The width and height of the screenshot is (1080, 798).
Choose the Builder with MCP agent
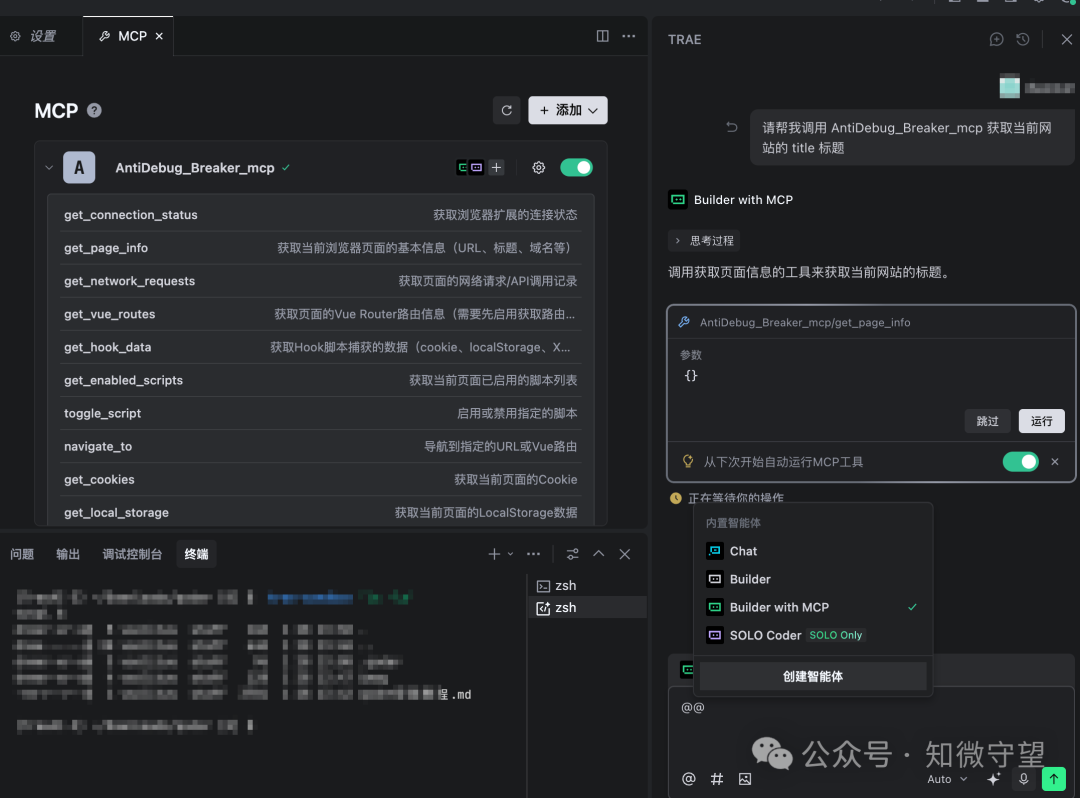tap(813, 607)
